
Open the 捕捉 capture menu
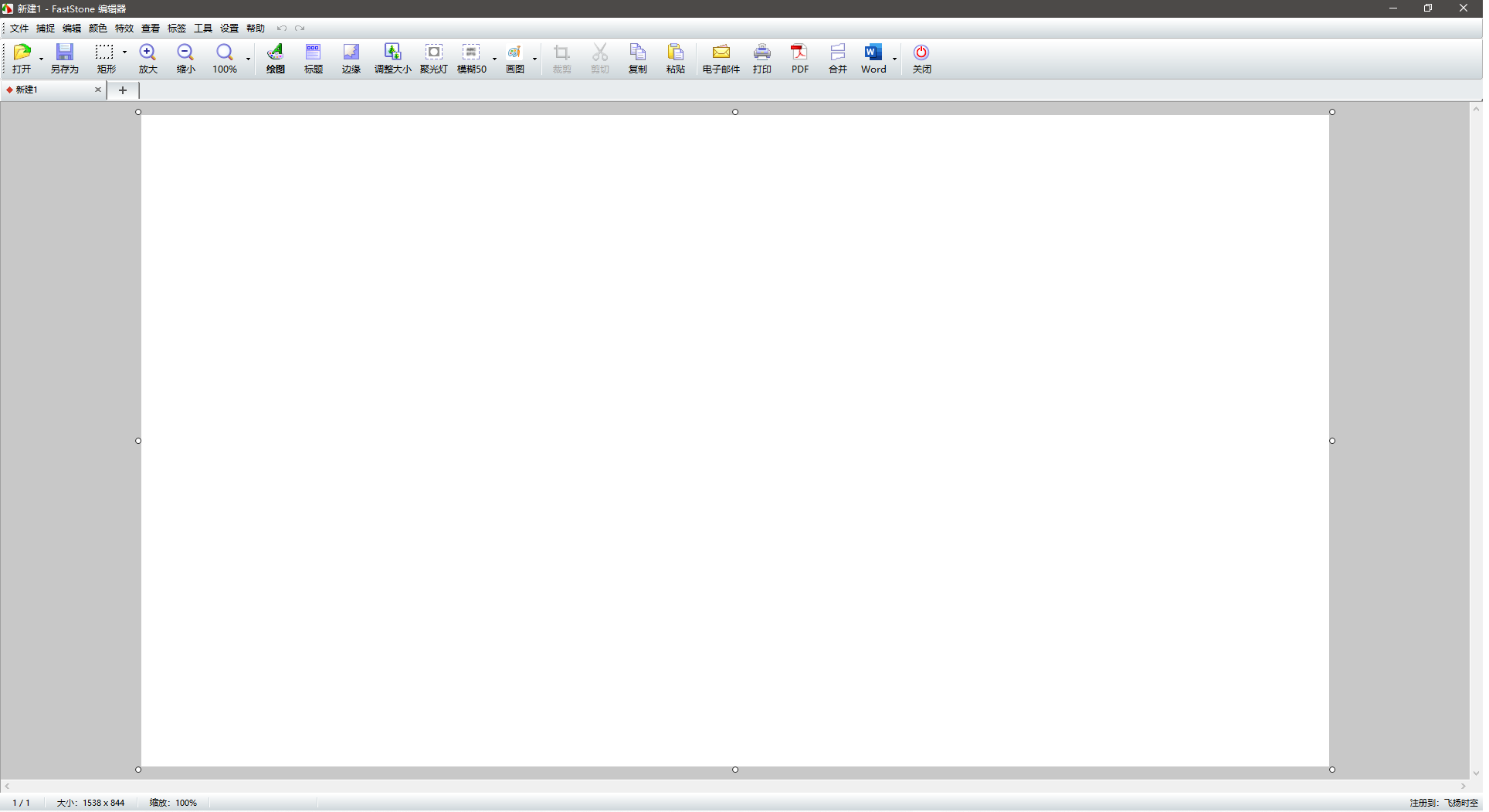pyautogui.click(x=46, y=29)
